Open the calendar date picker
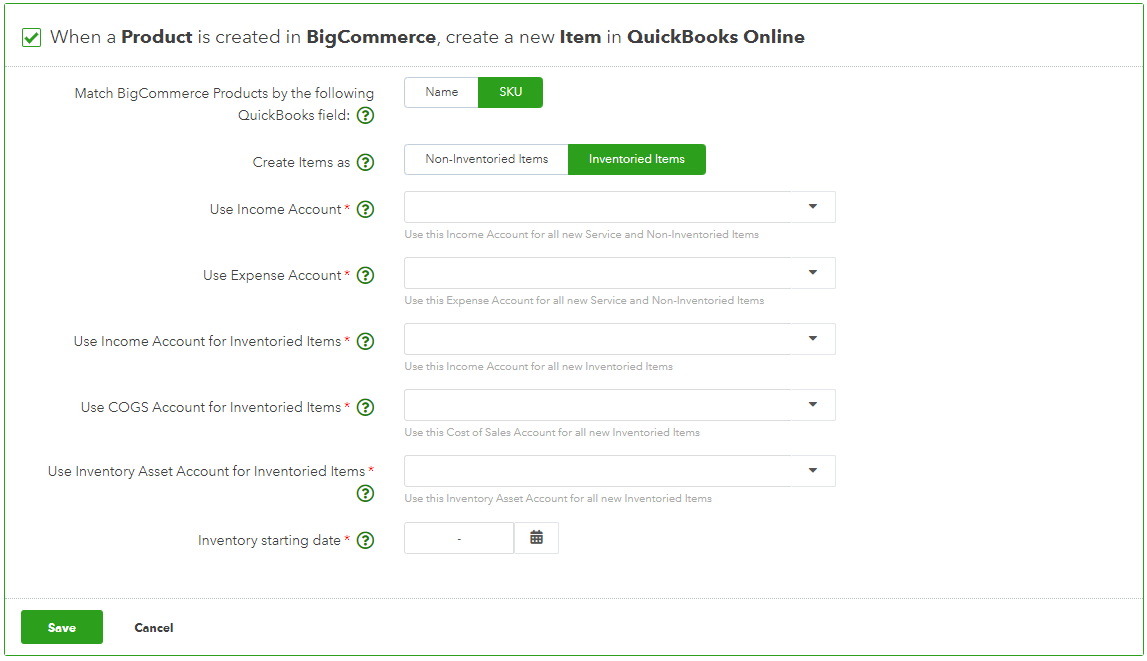The width and height of the screenshot is (1147, 661). (536, 538)
